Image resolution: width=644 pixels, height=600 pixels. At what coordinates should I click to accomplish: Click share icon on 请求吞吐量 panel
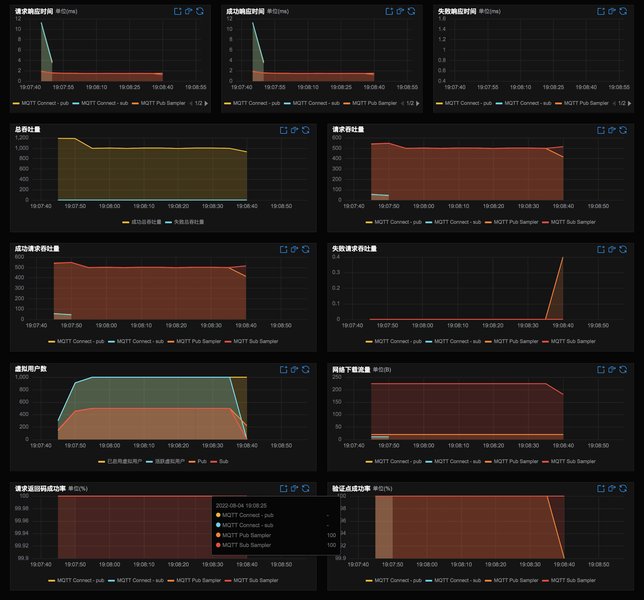pyautogui.click(x=612, y=130)
